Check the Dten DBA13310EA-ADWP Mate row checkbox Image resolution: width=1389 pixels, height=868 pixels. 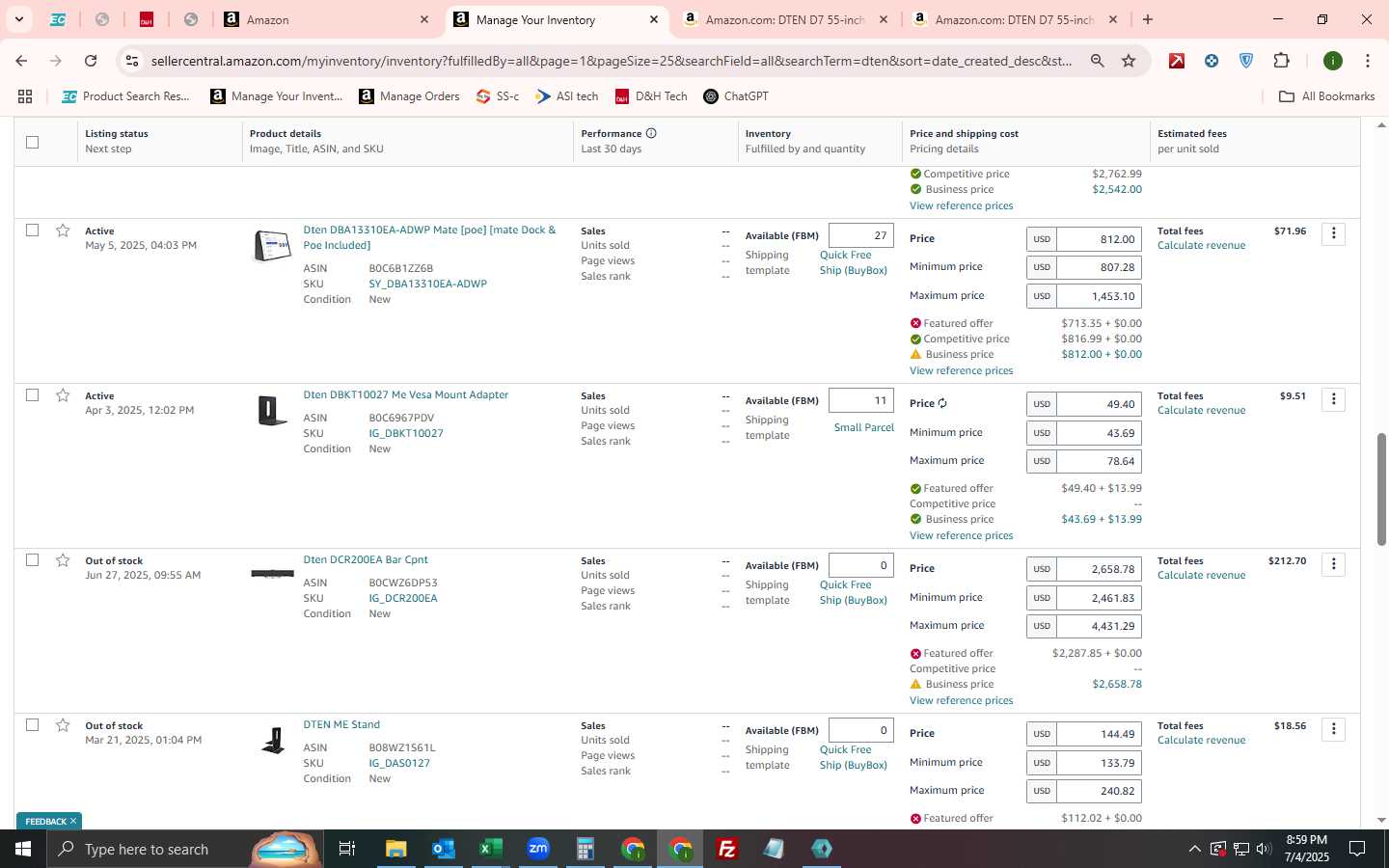coord(32,231)
